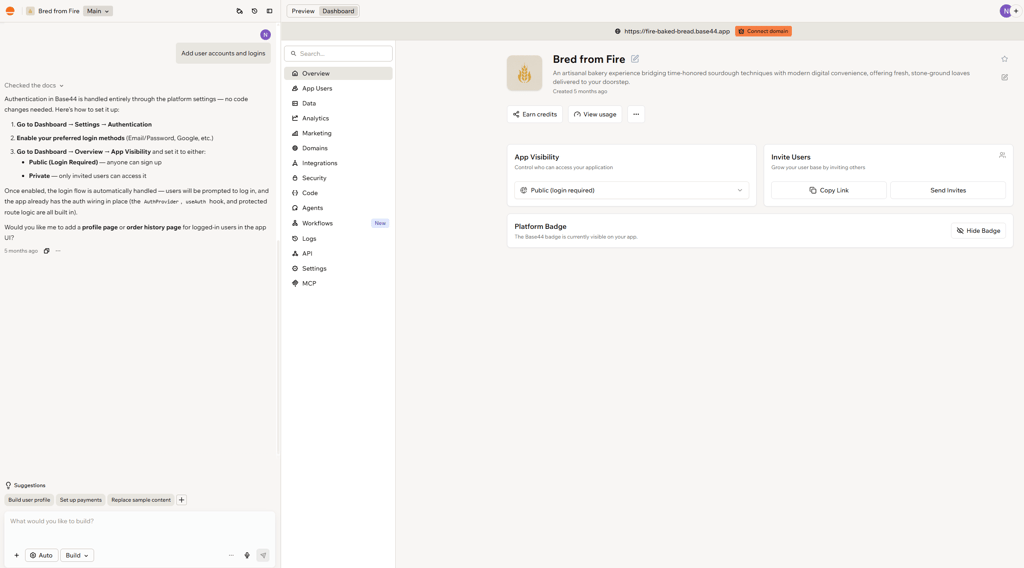The image size is (1024, 568).
Task: Click the New badge next to Workflows
Action: (380, 223)
